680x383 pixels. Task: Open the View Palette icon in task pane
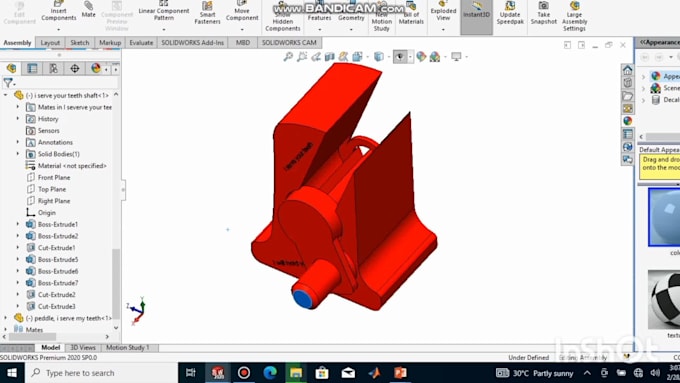(x=628, y=108)
